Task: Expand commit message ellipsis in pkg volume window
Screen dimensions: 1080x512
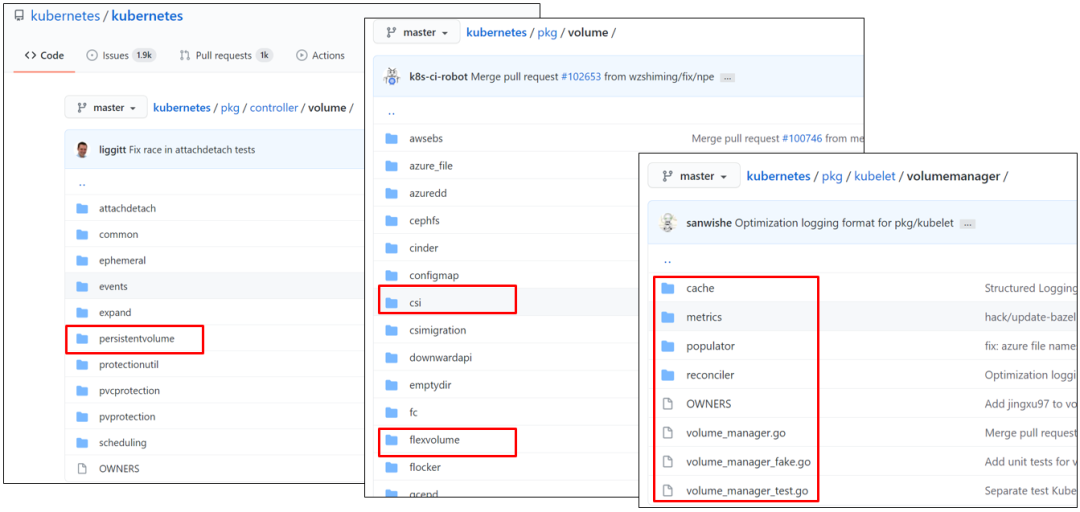Action: coord(727,77)
